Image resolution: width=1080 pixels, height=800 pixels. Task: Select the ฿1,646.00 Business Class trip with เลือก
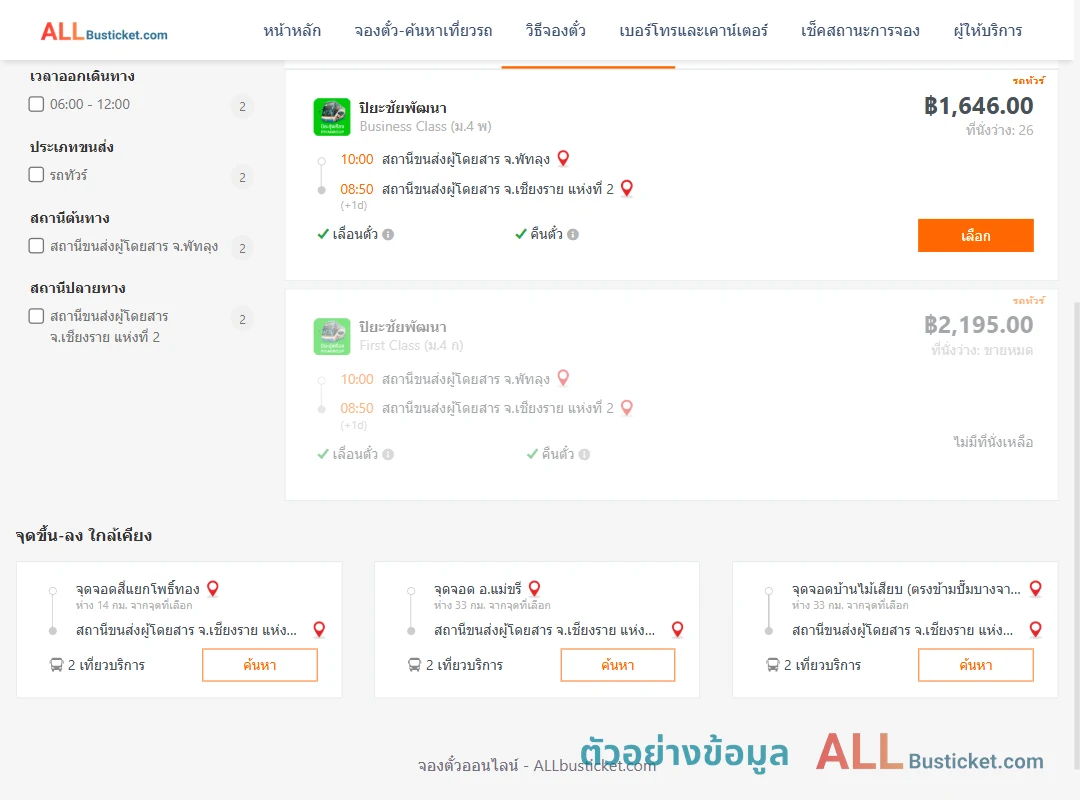click(x=975, y=236)
